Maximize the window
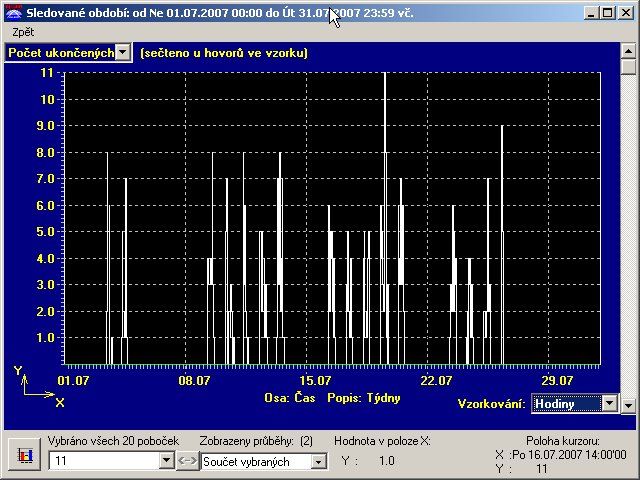Image resolution: width=640 pixels, height=480 pixels. coord(609,13)
